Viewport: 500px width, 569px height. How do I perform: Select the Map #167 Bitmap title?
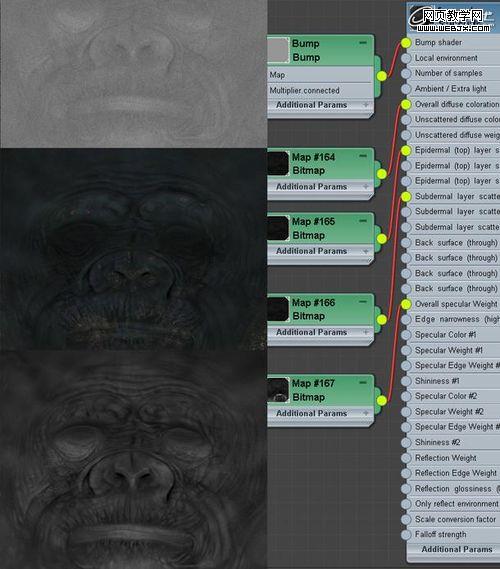(x=313, y=390)
